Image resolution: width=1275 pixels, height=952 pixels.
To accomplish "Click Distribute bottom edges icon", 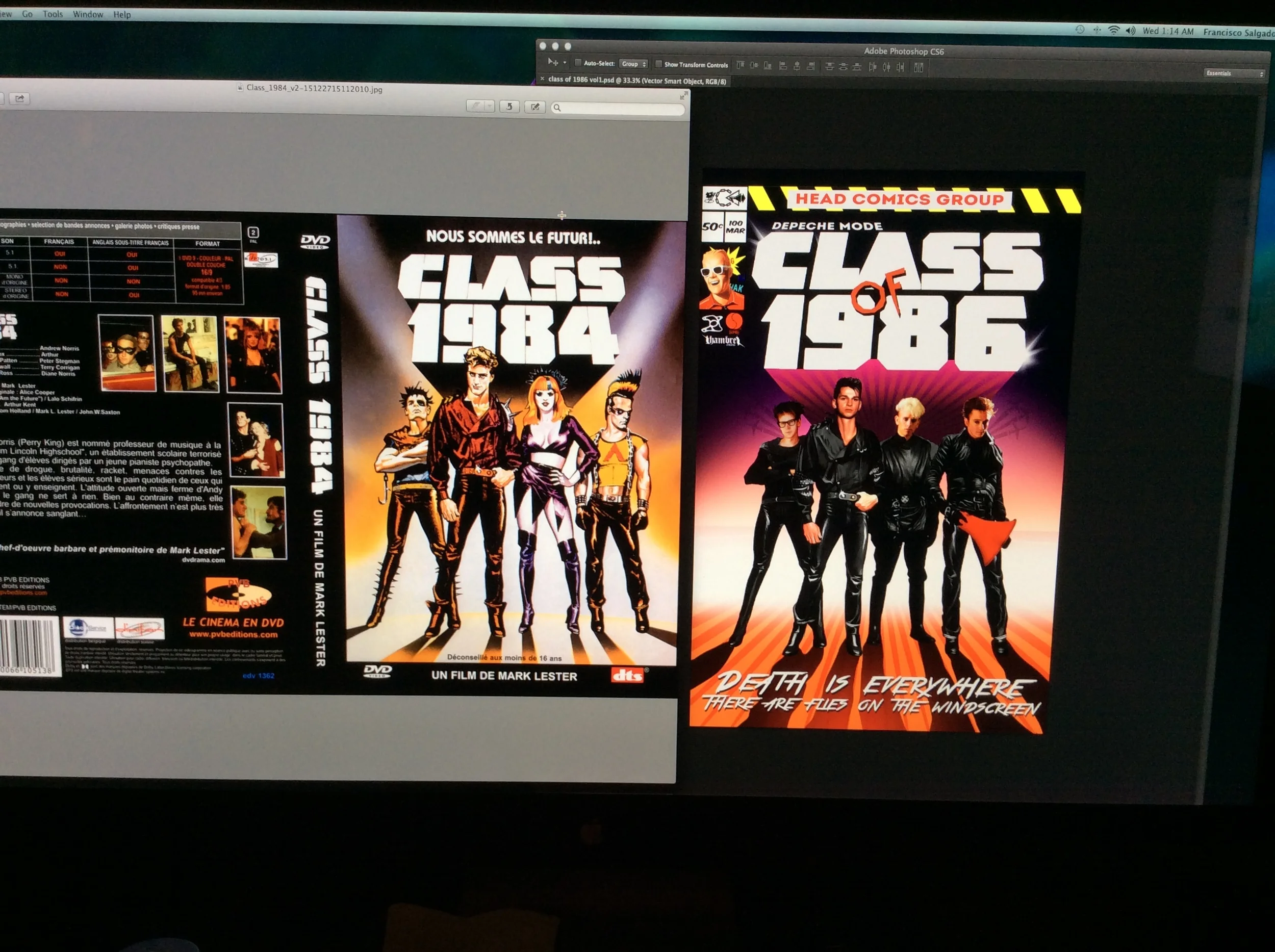I will [856, 67].
